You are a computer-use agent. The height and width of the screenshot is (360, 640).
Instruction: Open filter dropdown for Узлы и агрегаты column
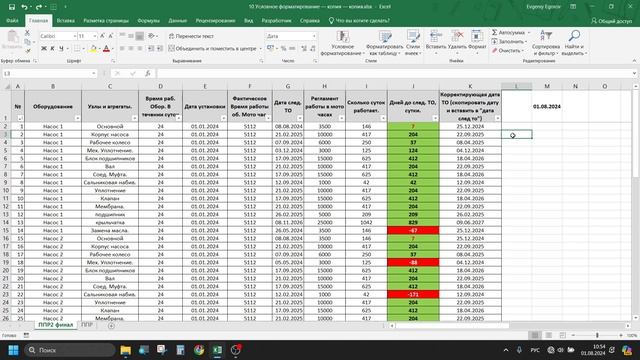tap(135, 118)
